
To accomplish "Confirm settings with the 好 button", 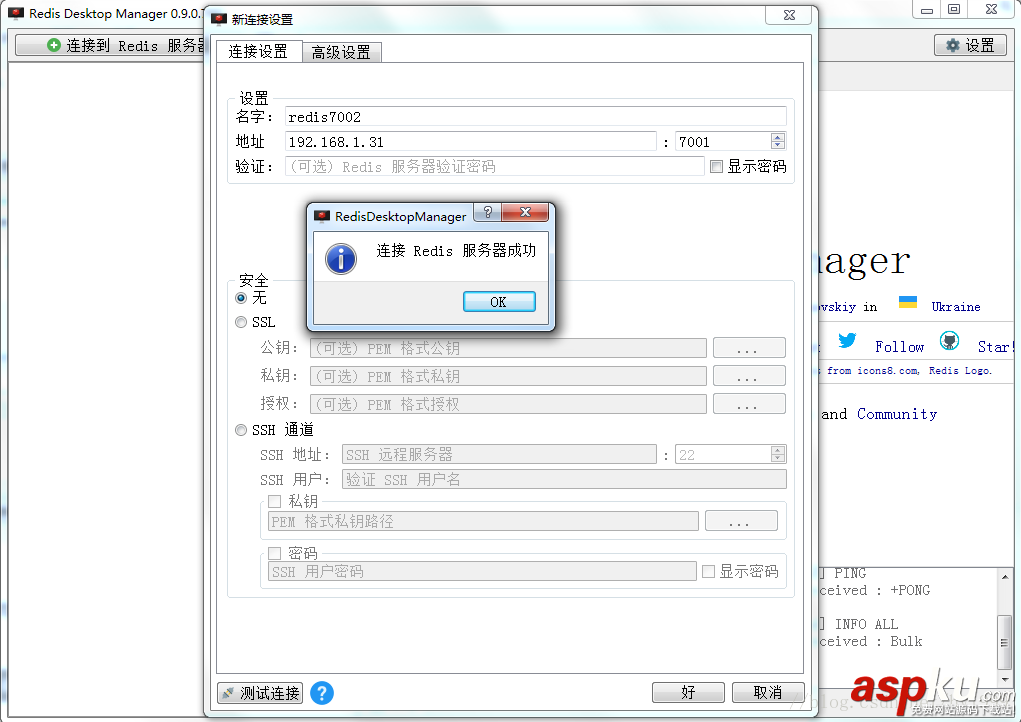I will 688,692.
